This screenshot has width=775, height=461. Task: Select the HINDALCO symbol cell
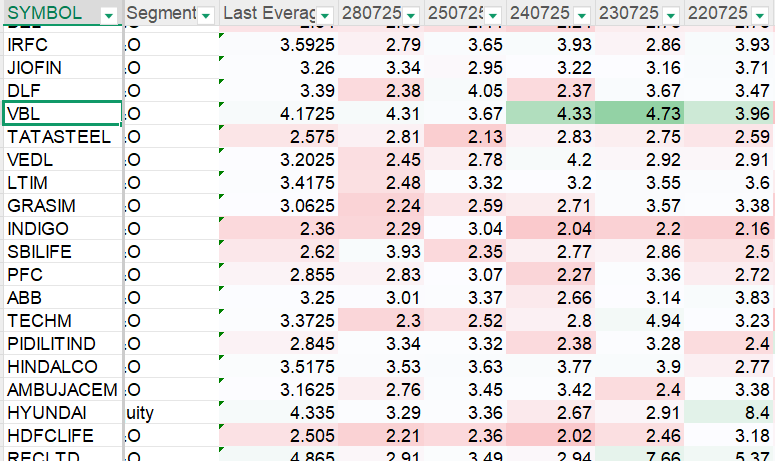coord(62,366)
